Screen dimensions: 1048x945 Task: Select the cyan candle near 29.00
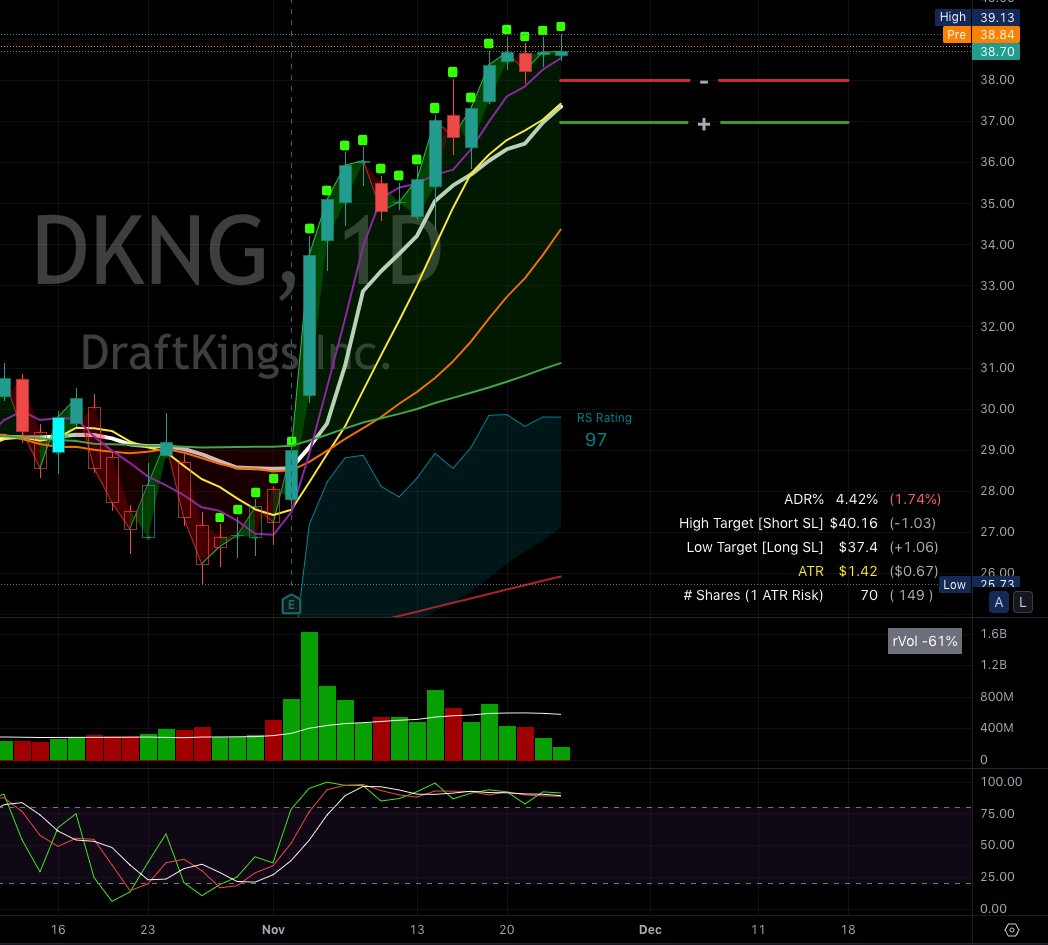click(58, 434)
